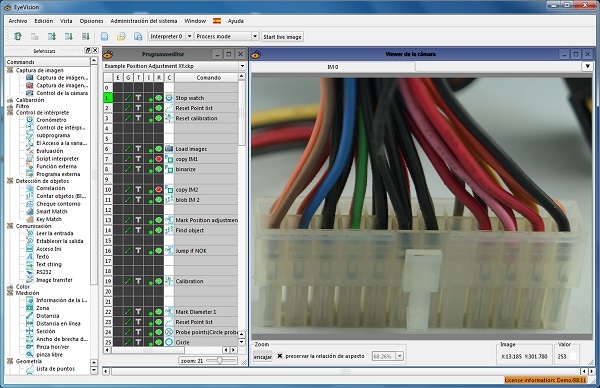600x388 pixels.
Task: Toggle green status indicator on binarize row
Action: [x=159, y=169]
